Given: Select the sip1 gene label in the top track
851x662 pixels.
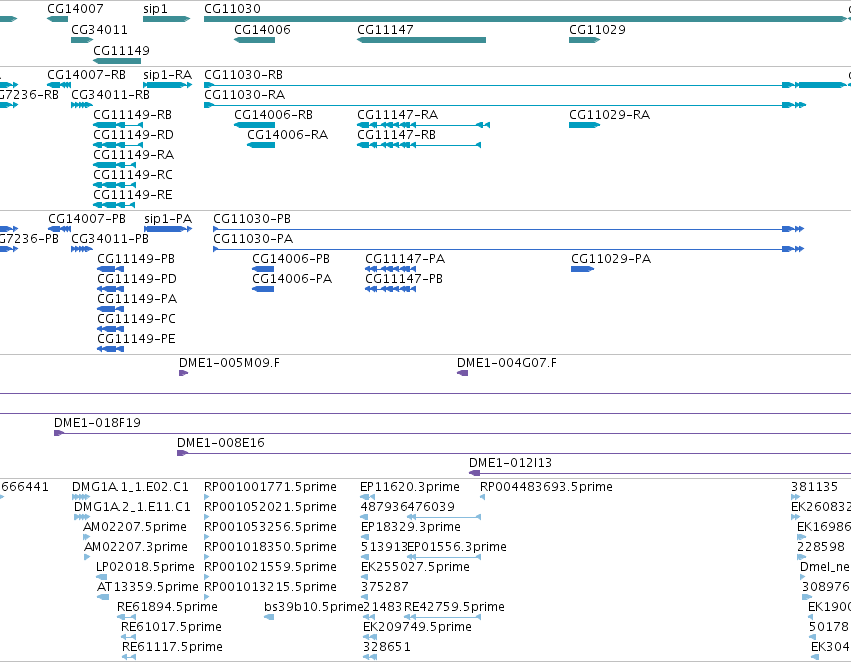Looking at the screenshot, I should click(x=155, y=9).
